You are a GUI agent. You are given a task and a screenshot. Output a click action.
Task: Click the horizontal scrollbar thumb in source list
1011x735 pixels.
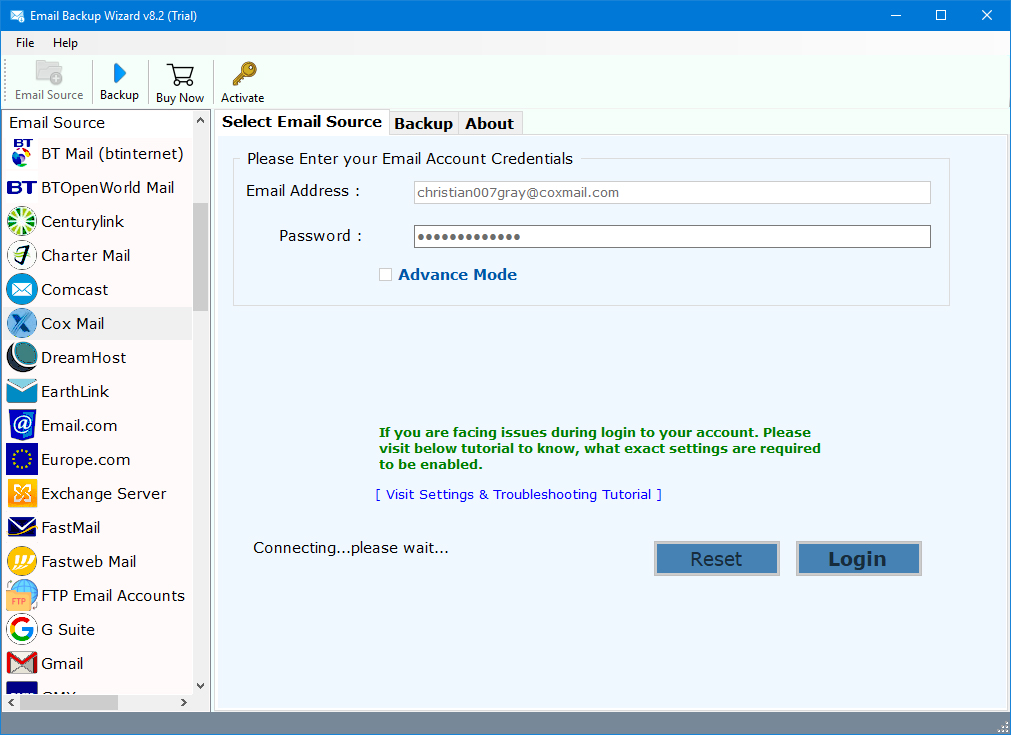point(69,702)
